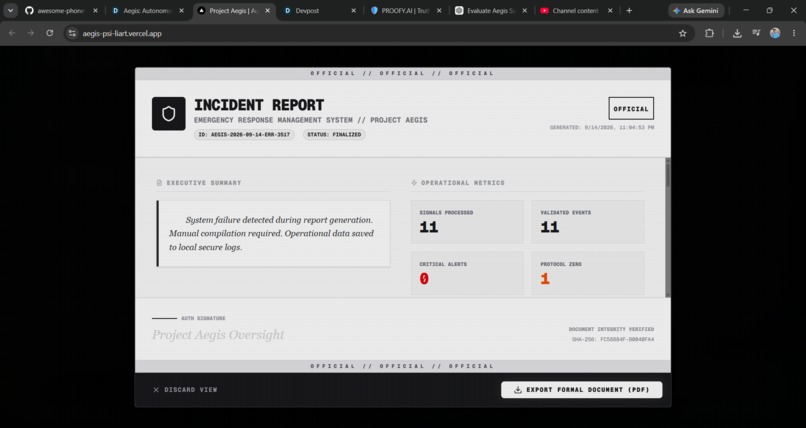Go forward to next page
Viewport: 806px width, 428px height.
tap(31, 33)
